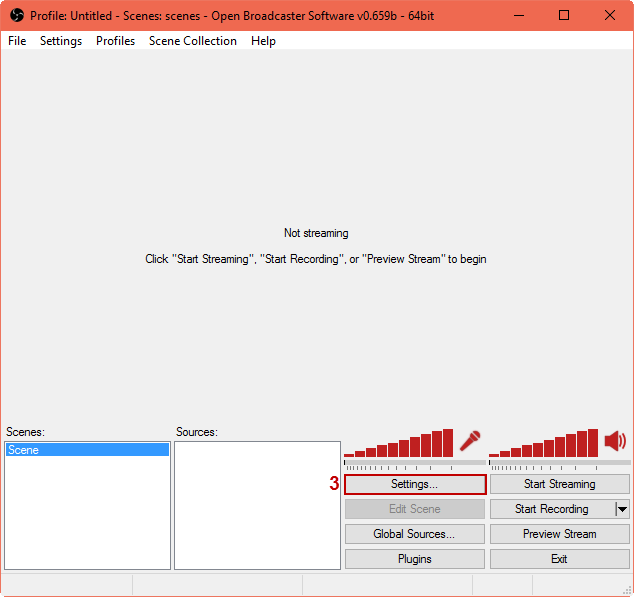This screenshot has width=634, height=597.
Task: Open the Scene Collection menu
Action: click(x=193, y=41)
